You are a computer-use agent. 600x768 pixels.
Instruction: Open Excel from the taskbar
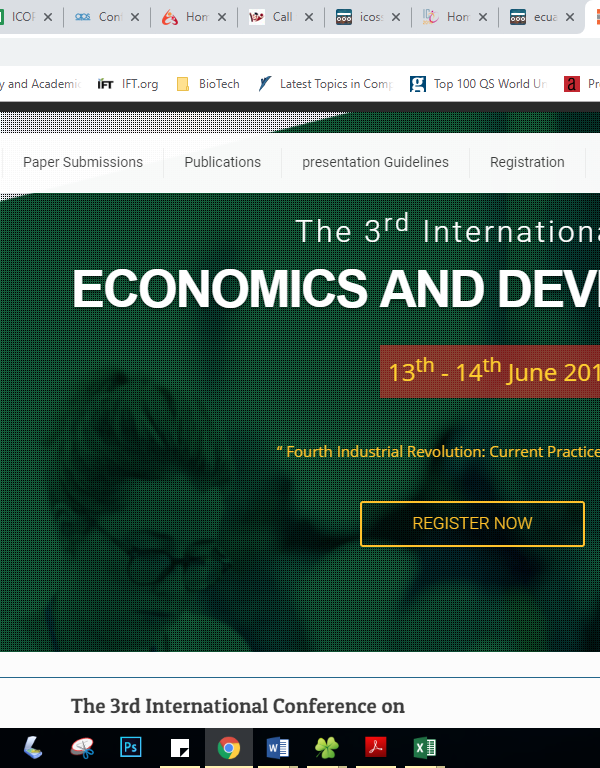[x=425, y=747]
